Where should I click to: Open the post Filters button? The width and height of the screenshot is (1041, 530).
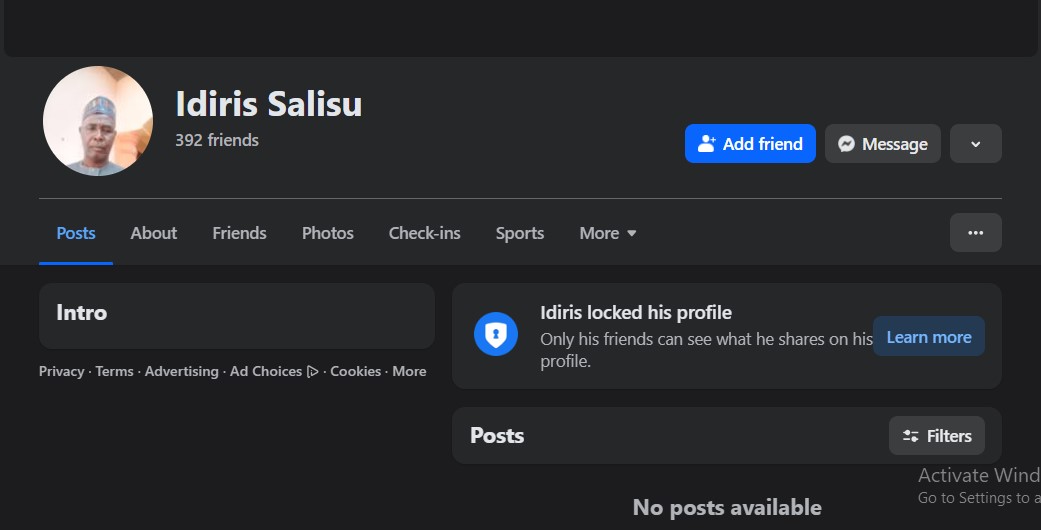click(937, 436)
